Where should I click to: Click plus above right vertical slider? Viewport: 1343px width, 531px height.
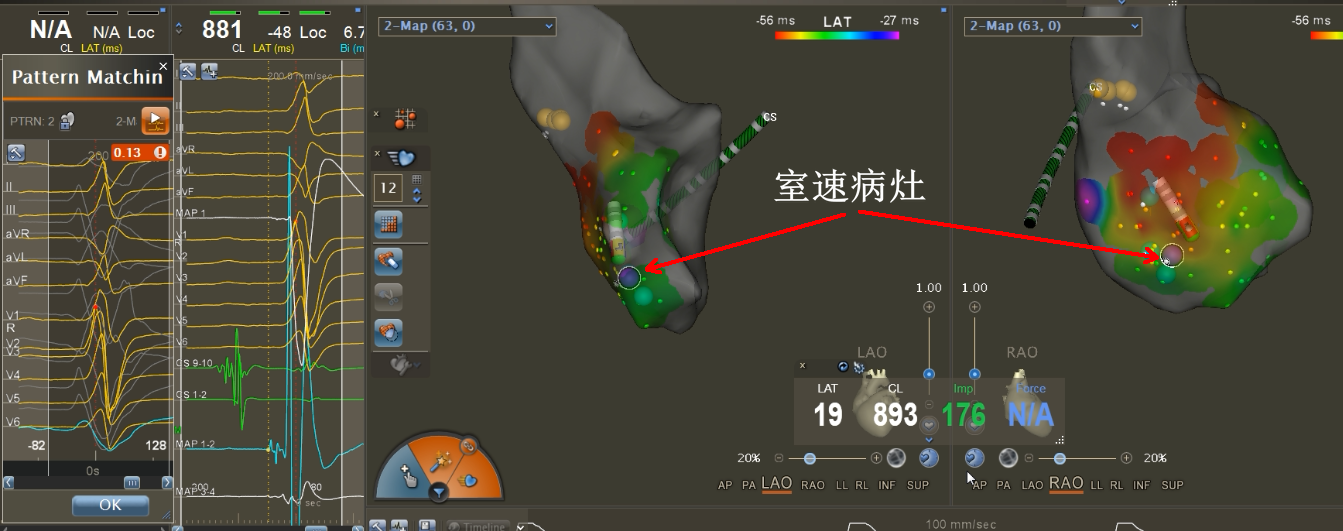click(975, 307)
